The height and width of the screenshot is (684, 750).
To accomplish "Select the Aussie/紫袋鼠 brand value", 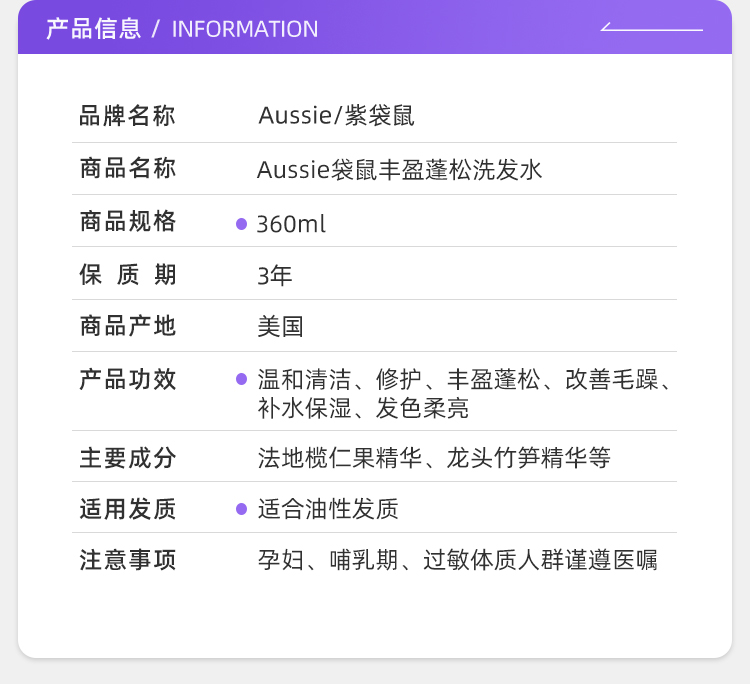I will pyautogui.click(x=336, y=116).
